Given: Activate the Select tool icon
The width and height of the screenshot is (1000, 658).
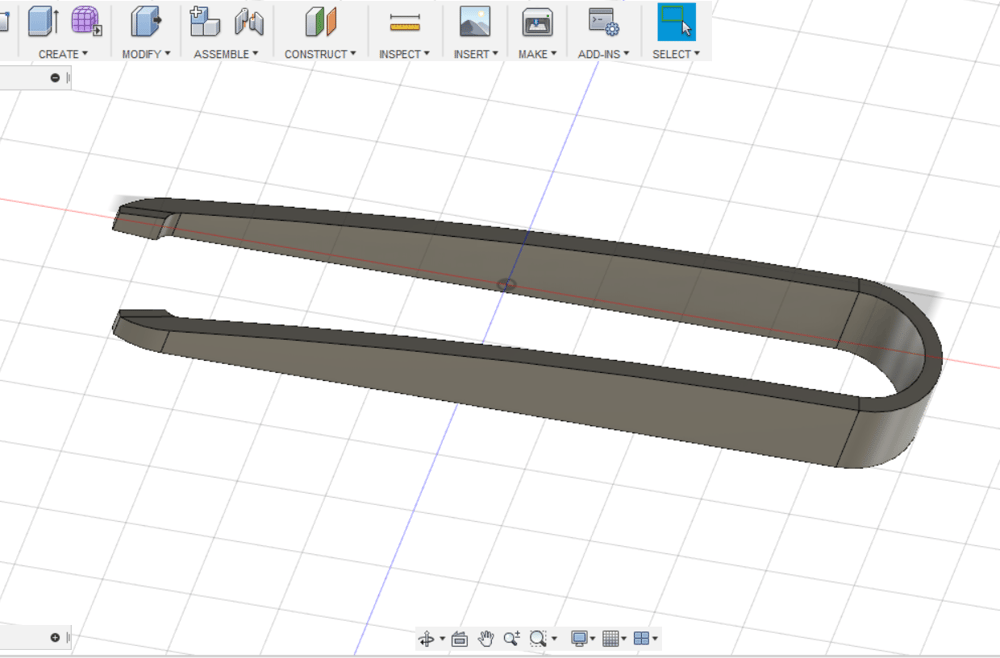Looking at the screenshot, I should click(x=677, y=21).
